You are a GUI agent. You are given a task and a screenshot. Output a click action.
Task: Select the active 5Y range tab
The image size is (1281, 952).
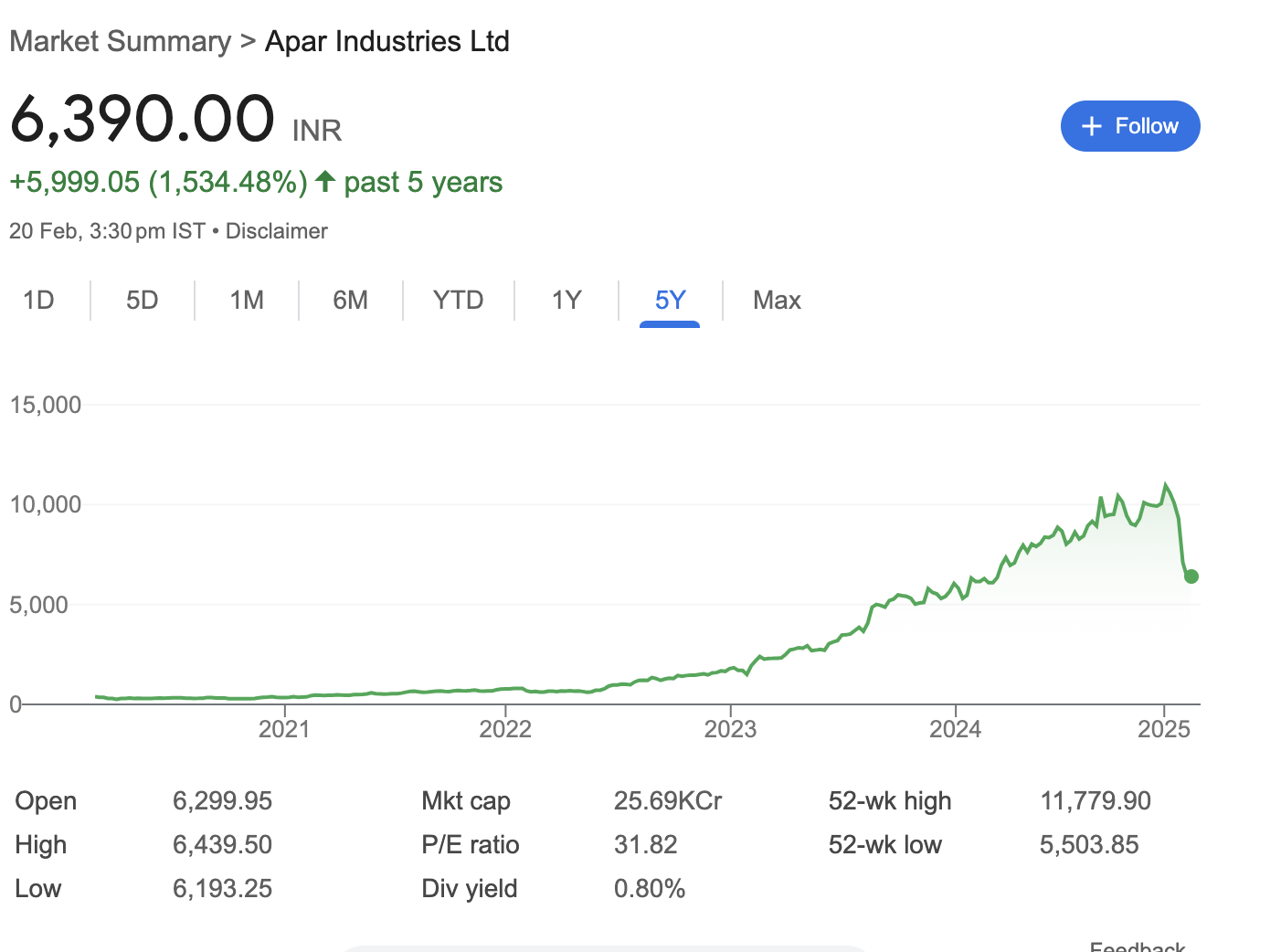coord(670,301)
